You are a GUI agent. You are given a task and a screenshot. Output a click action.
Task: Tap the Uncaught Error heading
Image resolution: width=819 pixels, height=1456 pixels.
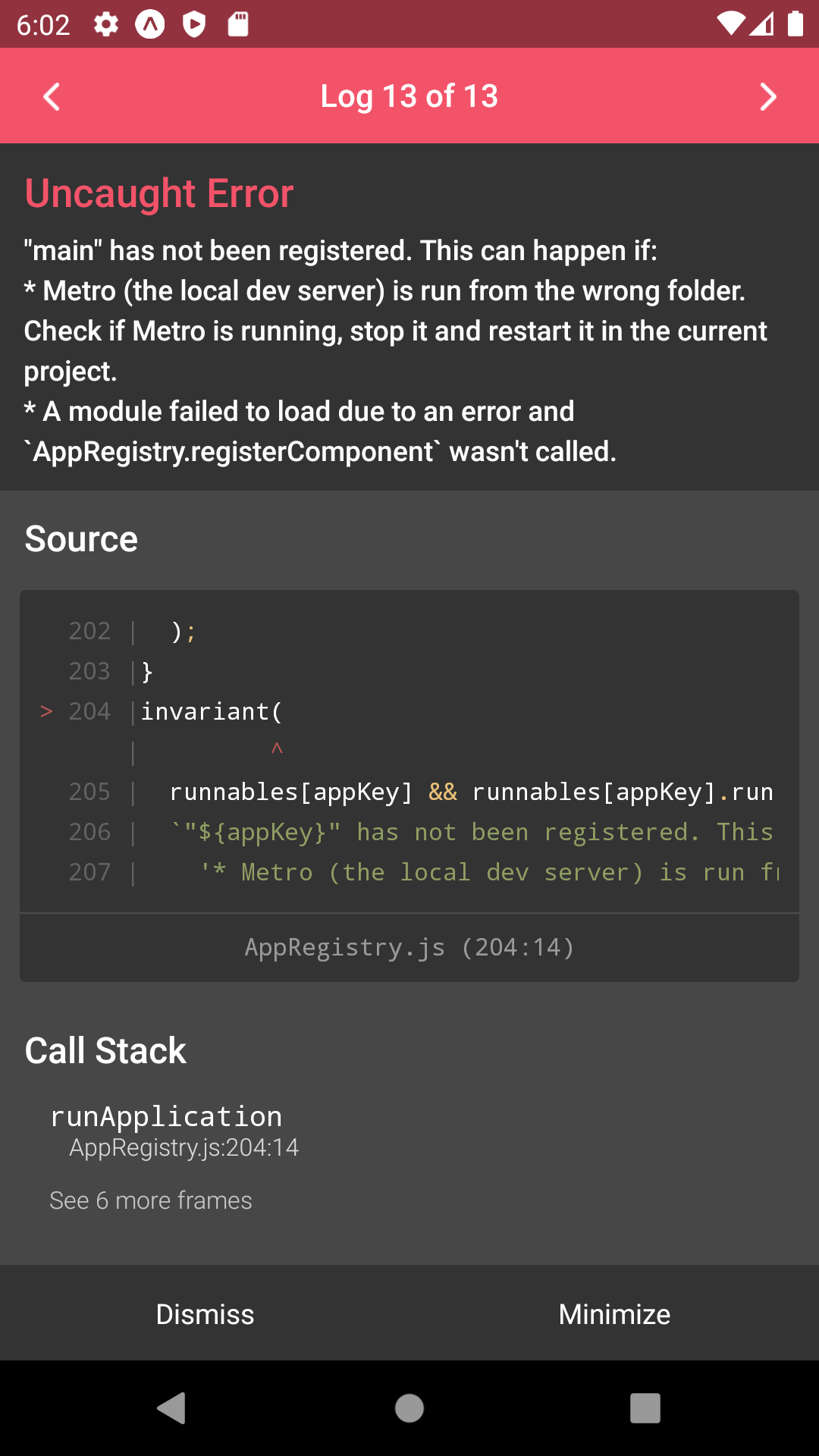click(159, 193)
